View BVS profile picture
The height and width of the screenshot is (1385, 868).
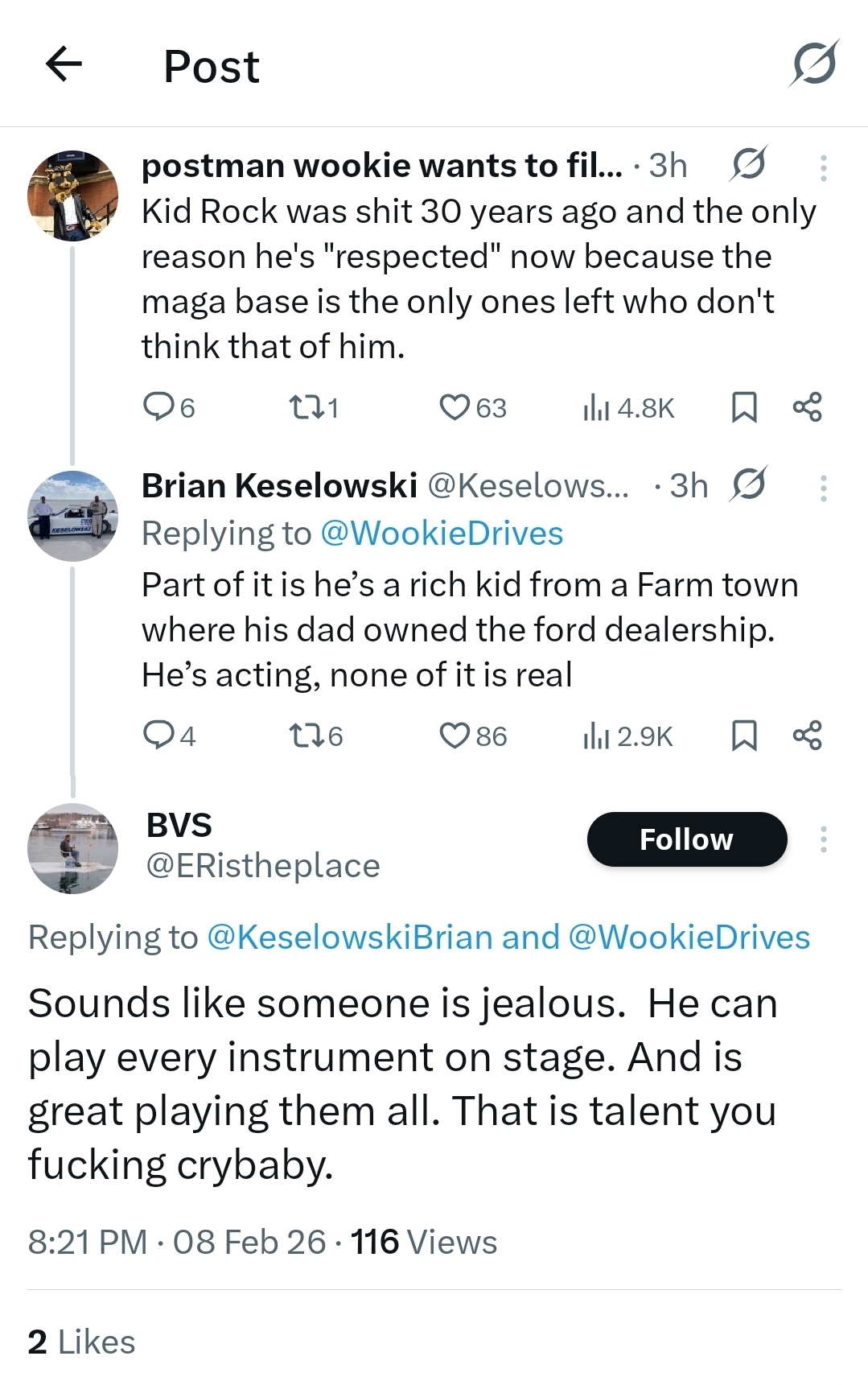(73, 848)
